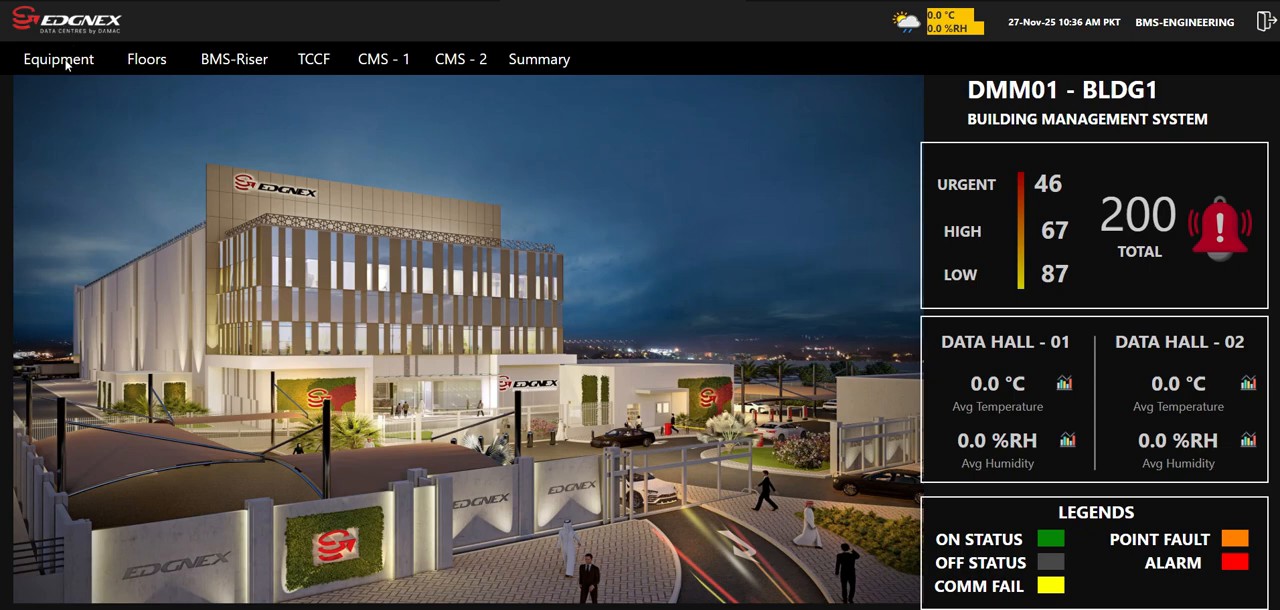Click the DATA HALL - 02 heading
The height and width of the screenshot is (610, 1280).
[x=1180, y=342]
